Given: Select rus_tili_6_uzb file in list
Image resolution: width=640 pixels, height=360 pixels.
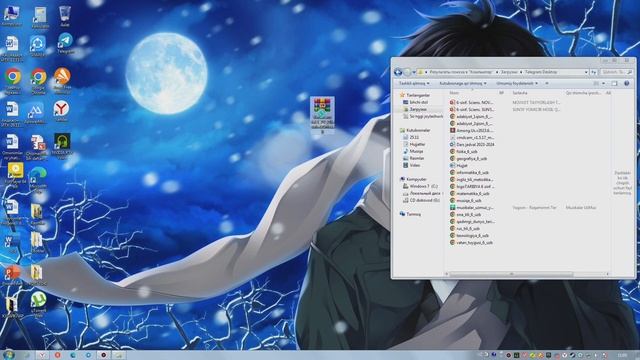Looking at the screenshot, I should tap(465, 229).
